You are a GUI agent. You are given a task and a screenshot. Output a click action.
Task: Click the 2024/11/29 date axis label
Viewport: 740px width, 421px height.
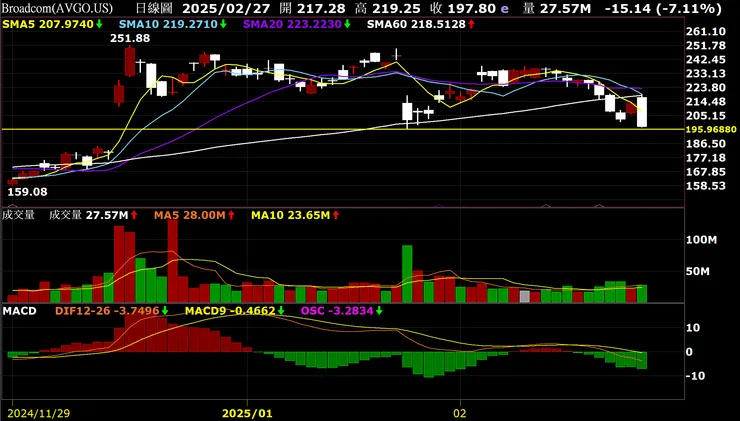tap(40, 414)
